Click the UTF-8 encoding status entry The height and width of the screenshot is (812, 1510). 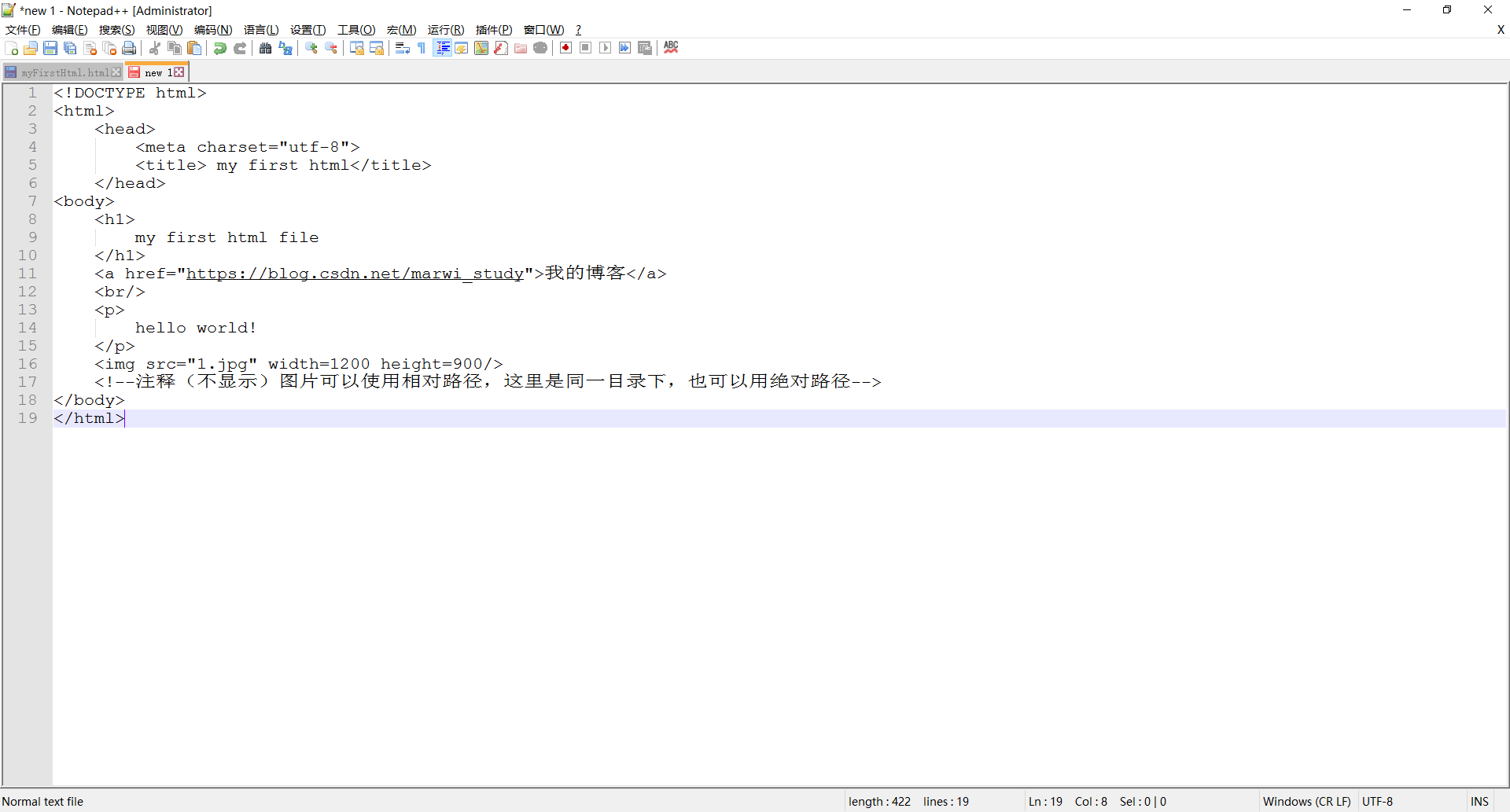coord(1377,802)
